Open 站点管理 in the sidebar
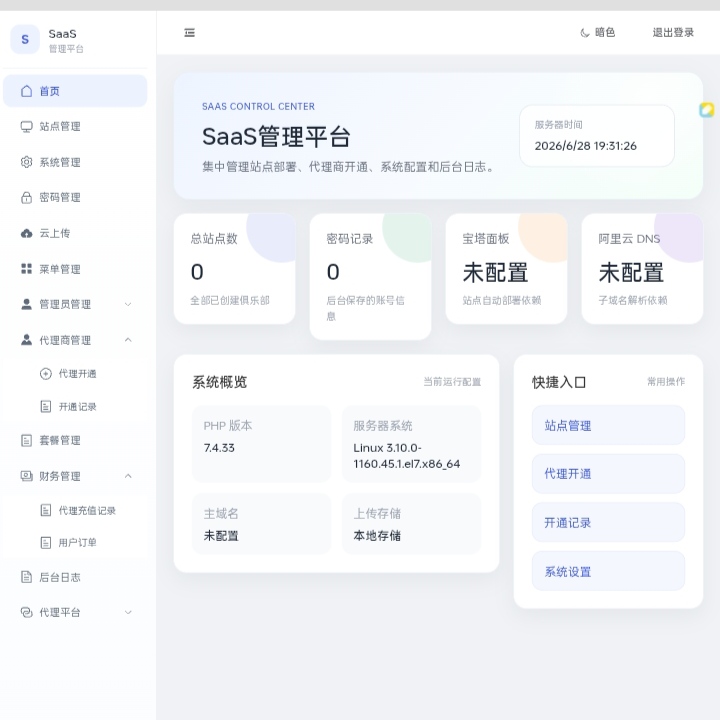This screenshot has height=720, width=720. click(75, 126)
